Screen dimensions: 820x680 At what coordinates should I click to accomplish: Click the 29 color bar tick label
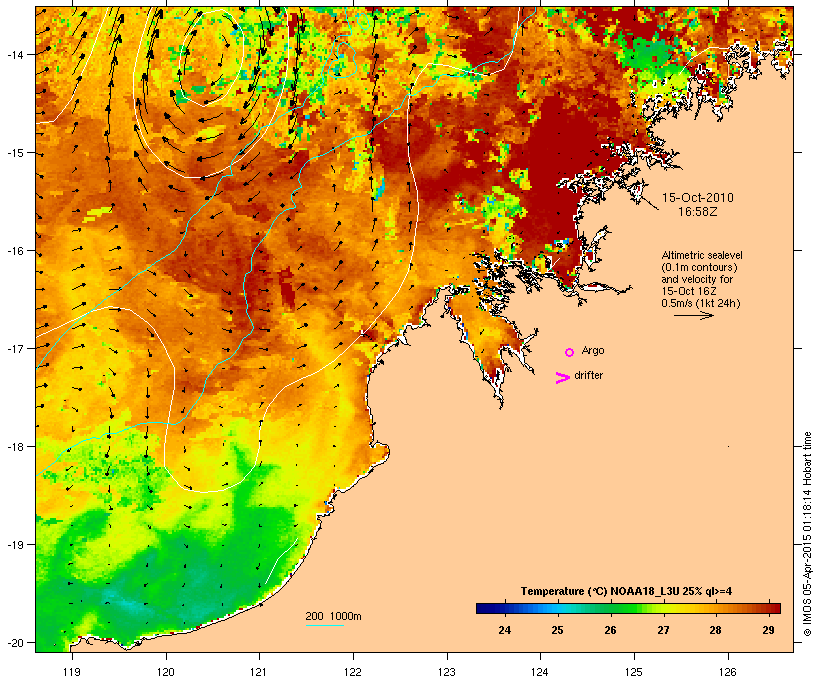pos(768,630)
